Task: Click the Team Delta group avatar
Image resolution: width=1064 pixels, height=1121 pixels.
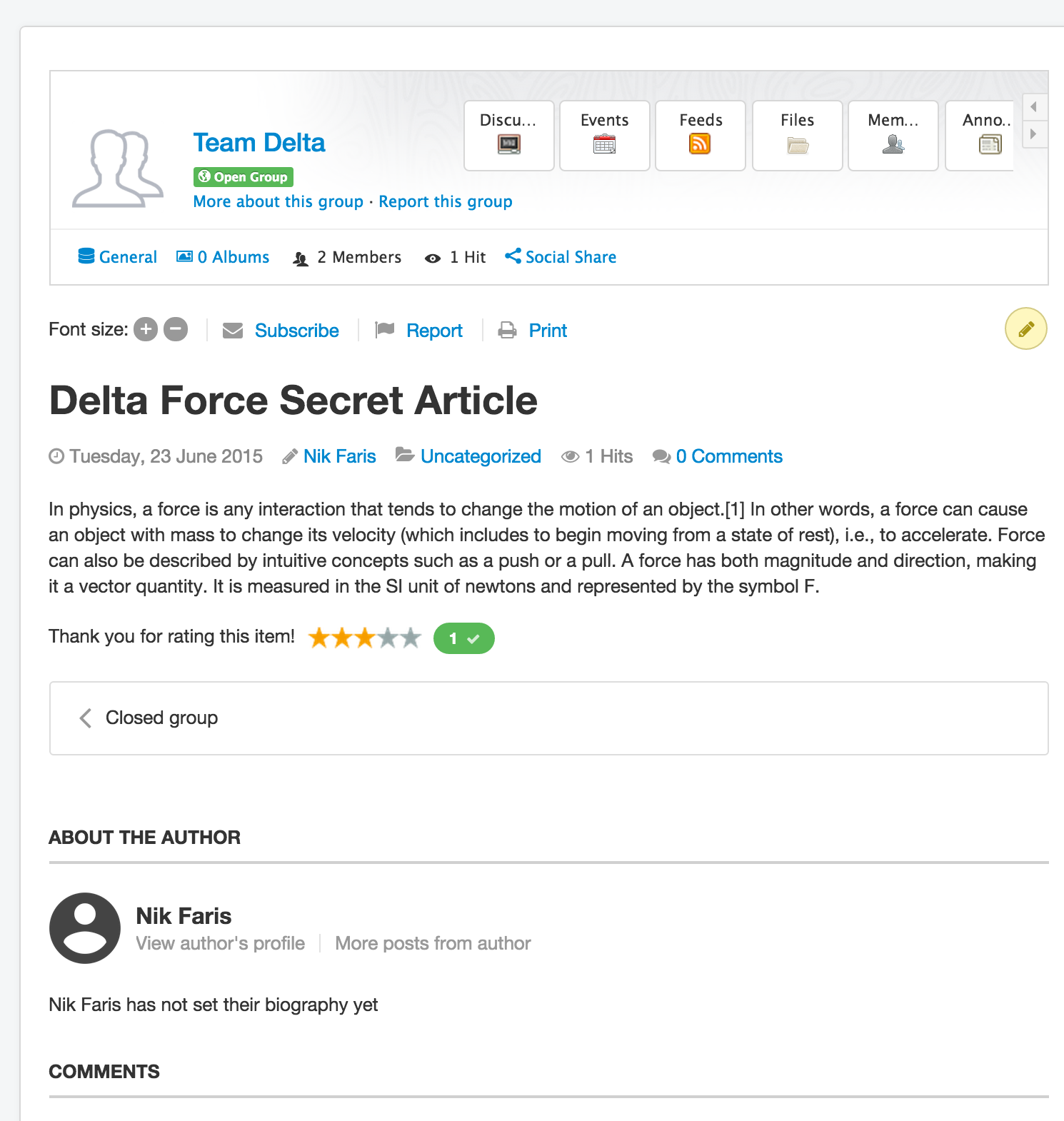Action: pos(118,169)
